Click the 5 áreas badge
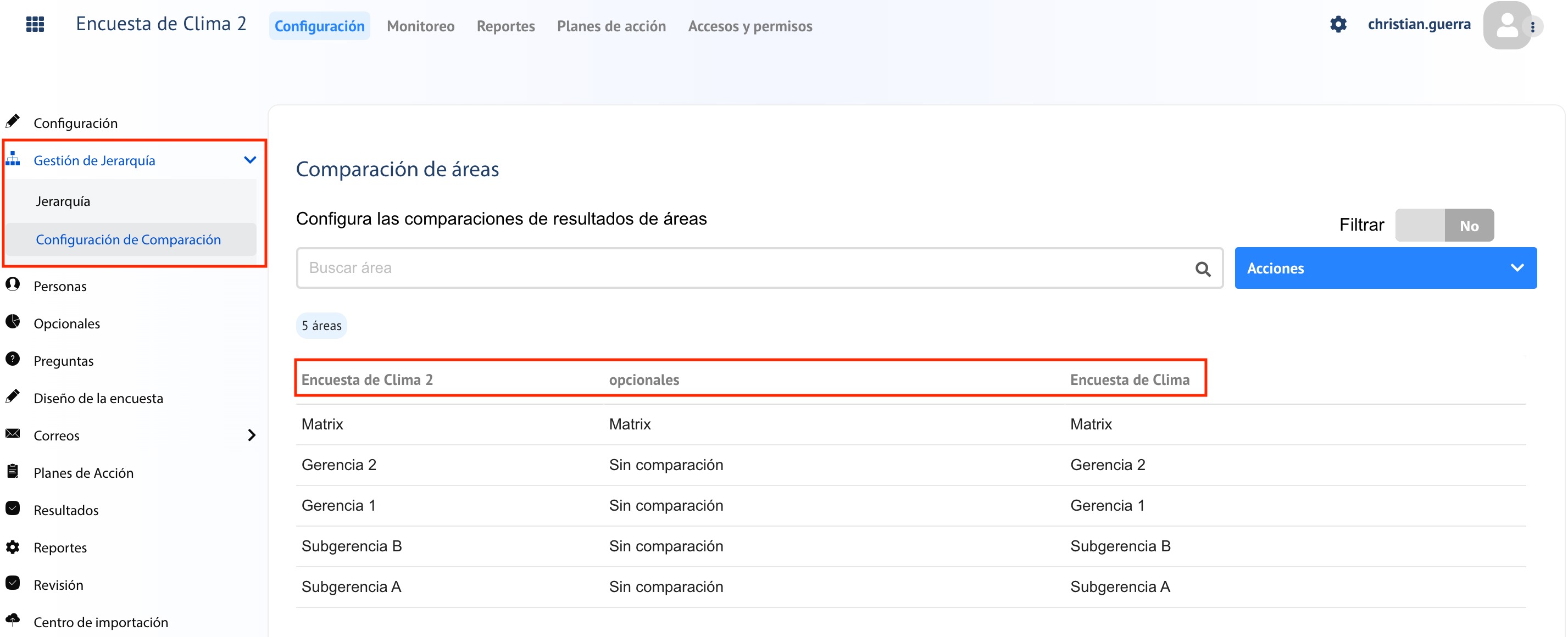This screenshot has width=1568, height=637. pyautogui.click(x=321, y=326)
